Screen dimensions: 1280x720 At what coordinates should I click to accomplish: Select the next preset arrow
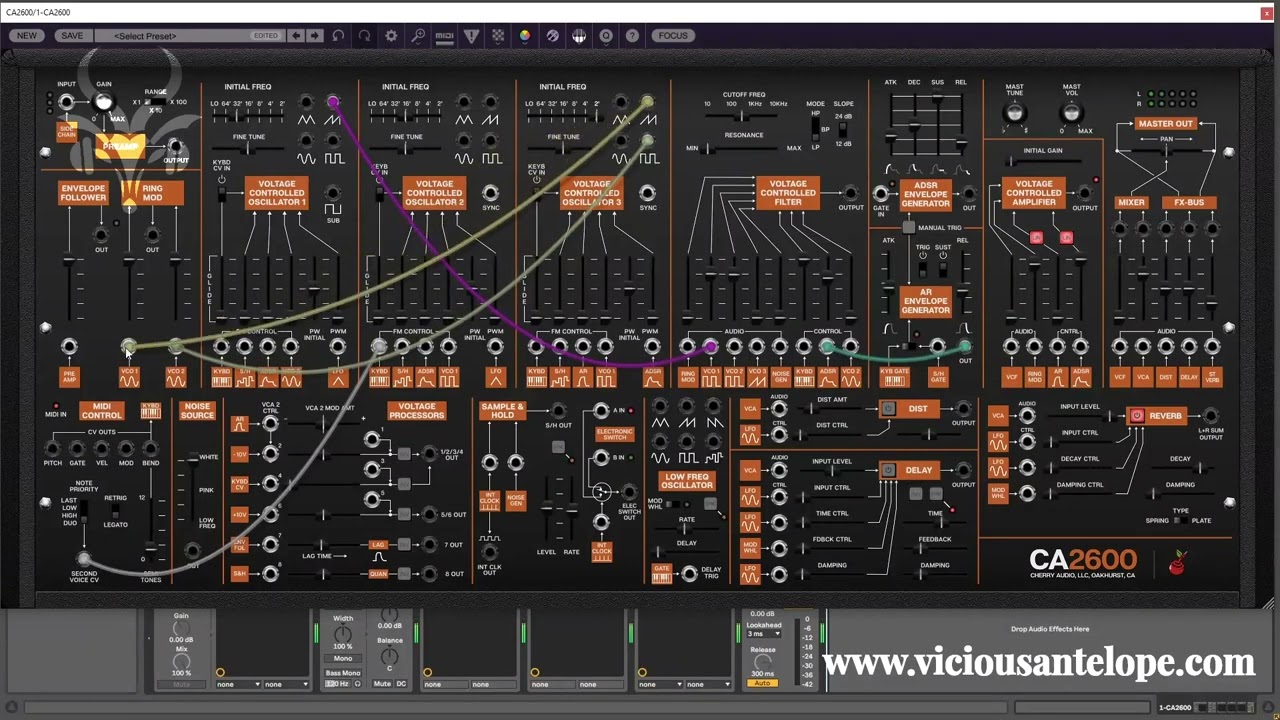(x=315, y=36)
